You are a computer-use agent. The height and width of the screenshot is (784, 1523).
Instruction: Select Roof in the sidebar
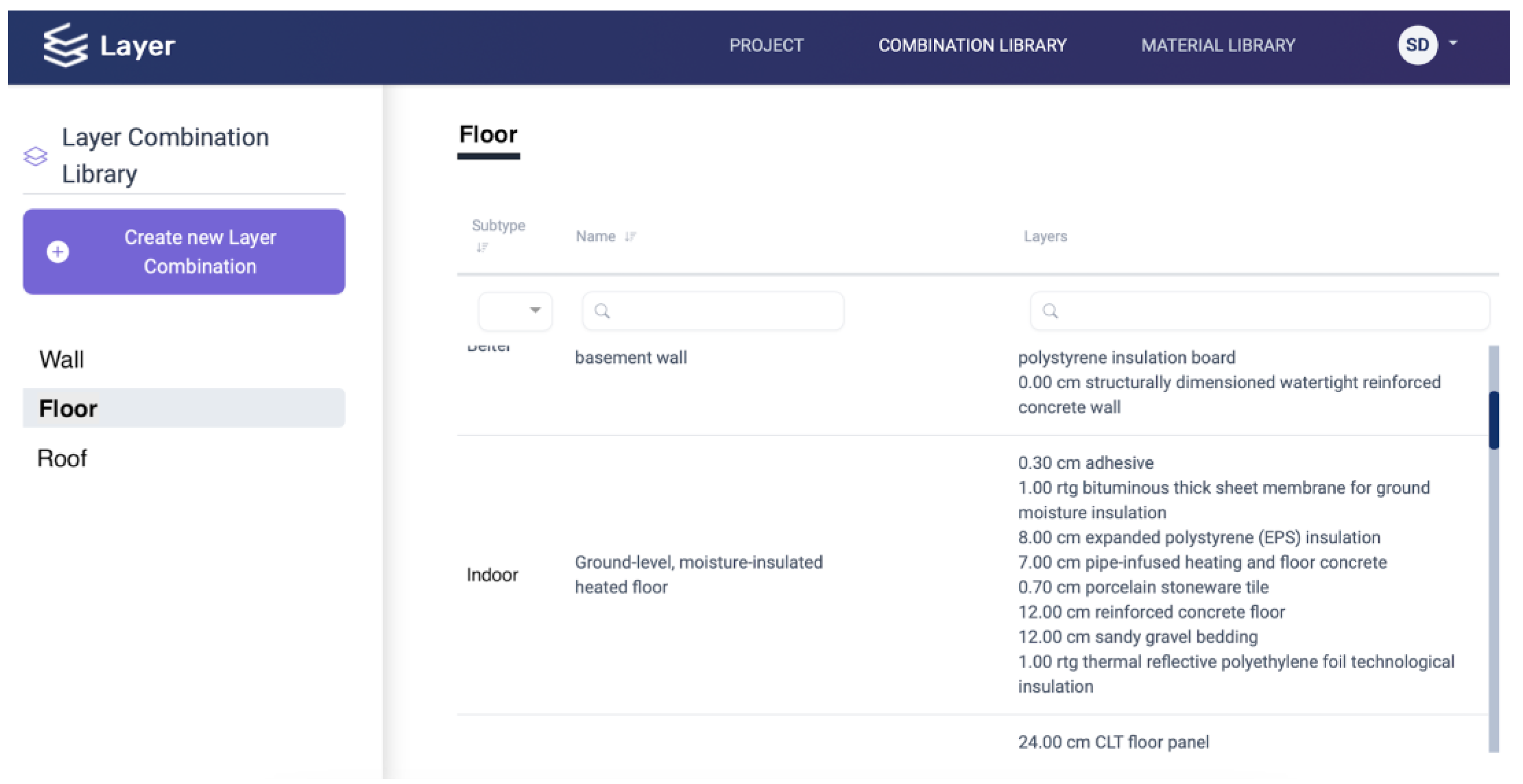pos(62,458)
